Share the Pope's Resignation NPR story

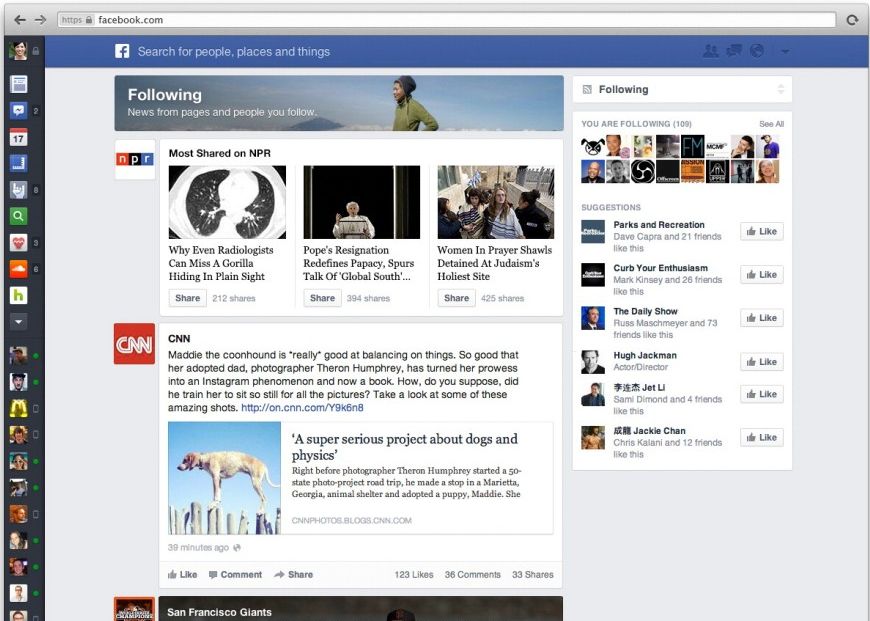click(x=322, y=298)
